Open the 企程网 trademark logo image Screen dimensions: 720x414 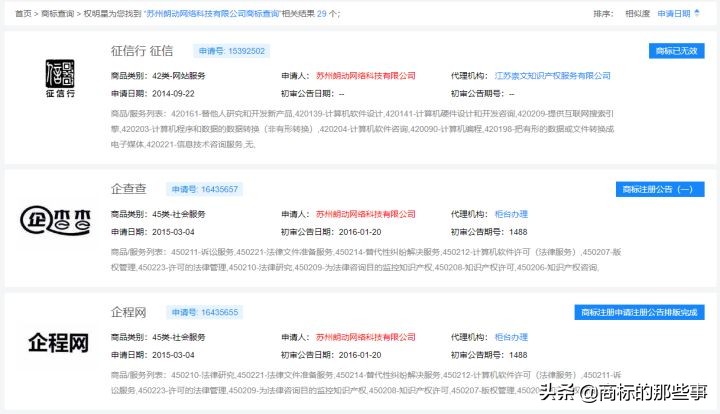coord(58,343)
